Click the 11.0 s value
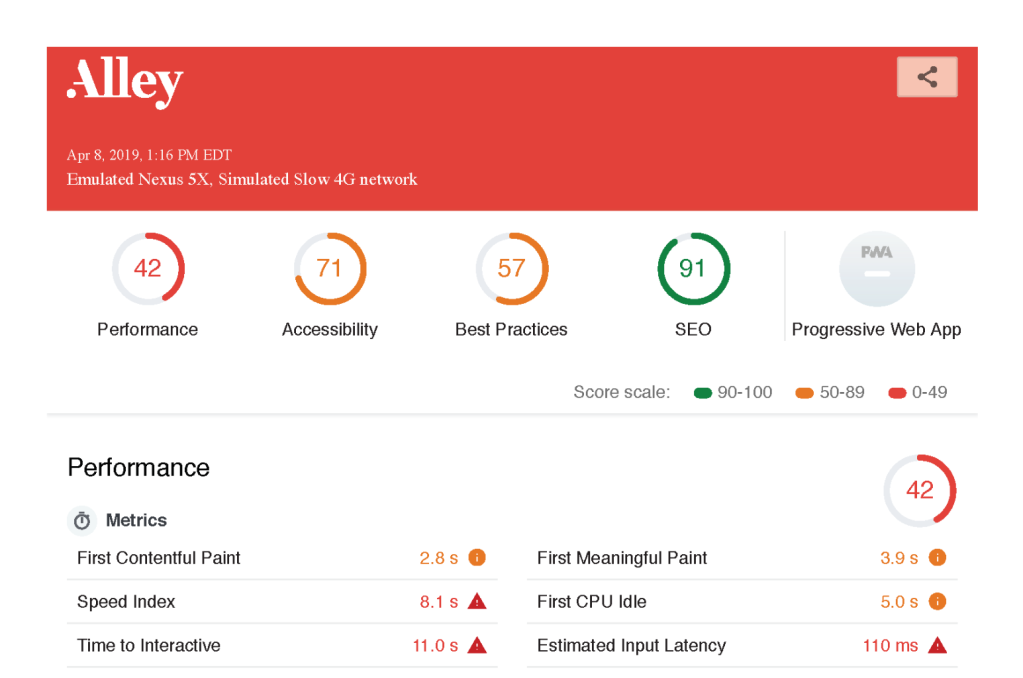Image resolution: width=1023 pixels, height=678 pixels. pyautogui.click(x=435, y=645)
